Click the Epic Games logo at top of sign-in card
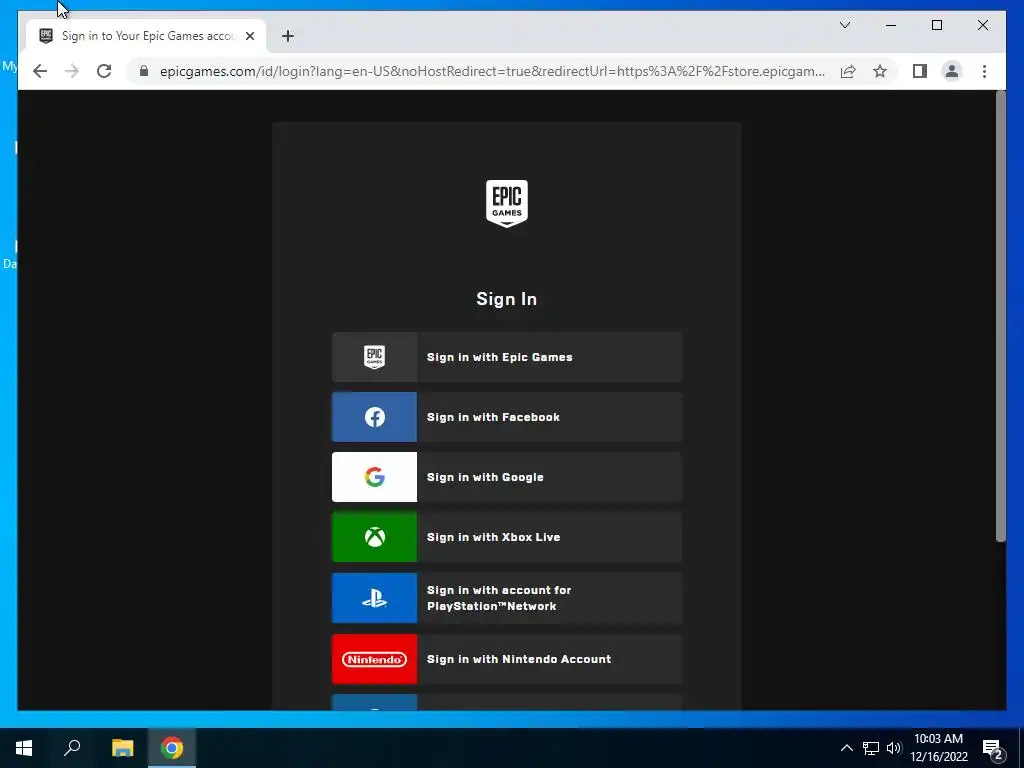Image resolution: width=1024 pixels, height=768 pixels. pos(507,204)
